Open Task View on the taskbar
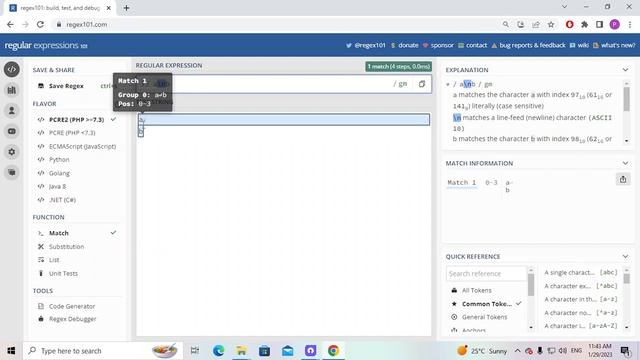Screen dimensions: 640x360 195,351
